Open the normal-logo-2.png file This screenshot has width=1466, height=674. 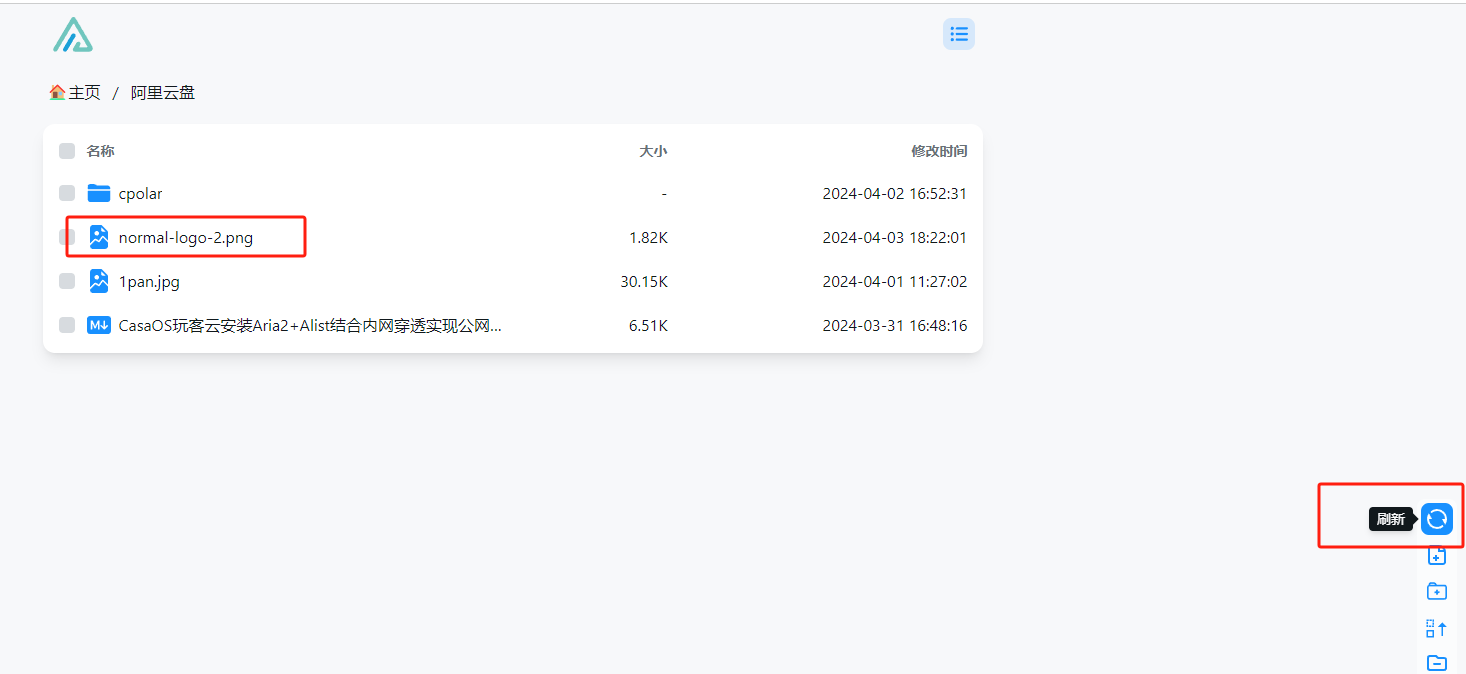pyautogui.click(x=186, y=238)
